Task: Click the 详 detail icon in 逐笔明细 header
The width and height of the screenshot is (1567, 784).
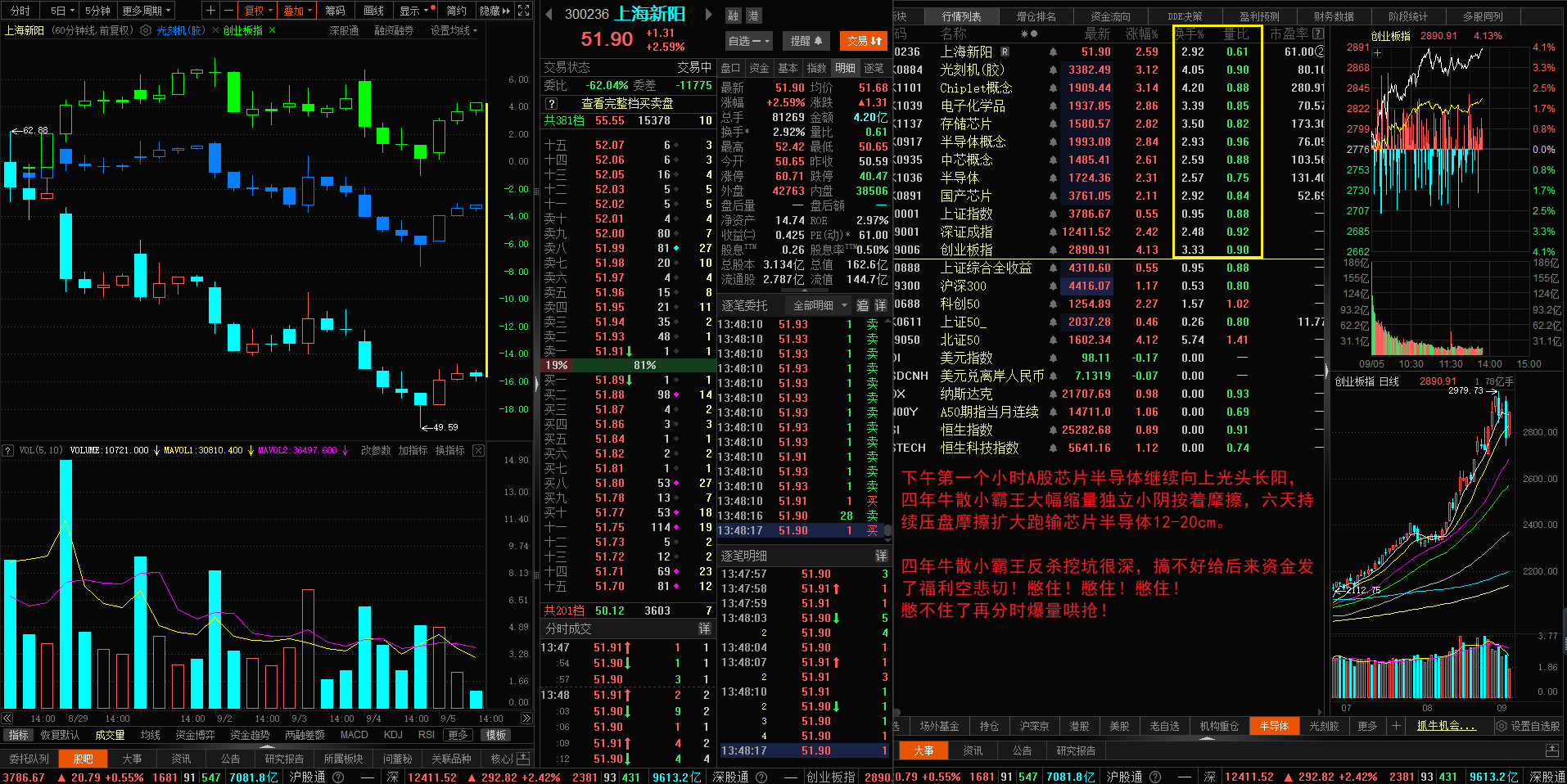Action: click(881, 556)
